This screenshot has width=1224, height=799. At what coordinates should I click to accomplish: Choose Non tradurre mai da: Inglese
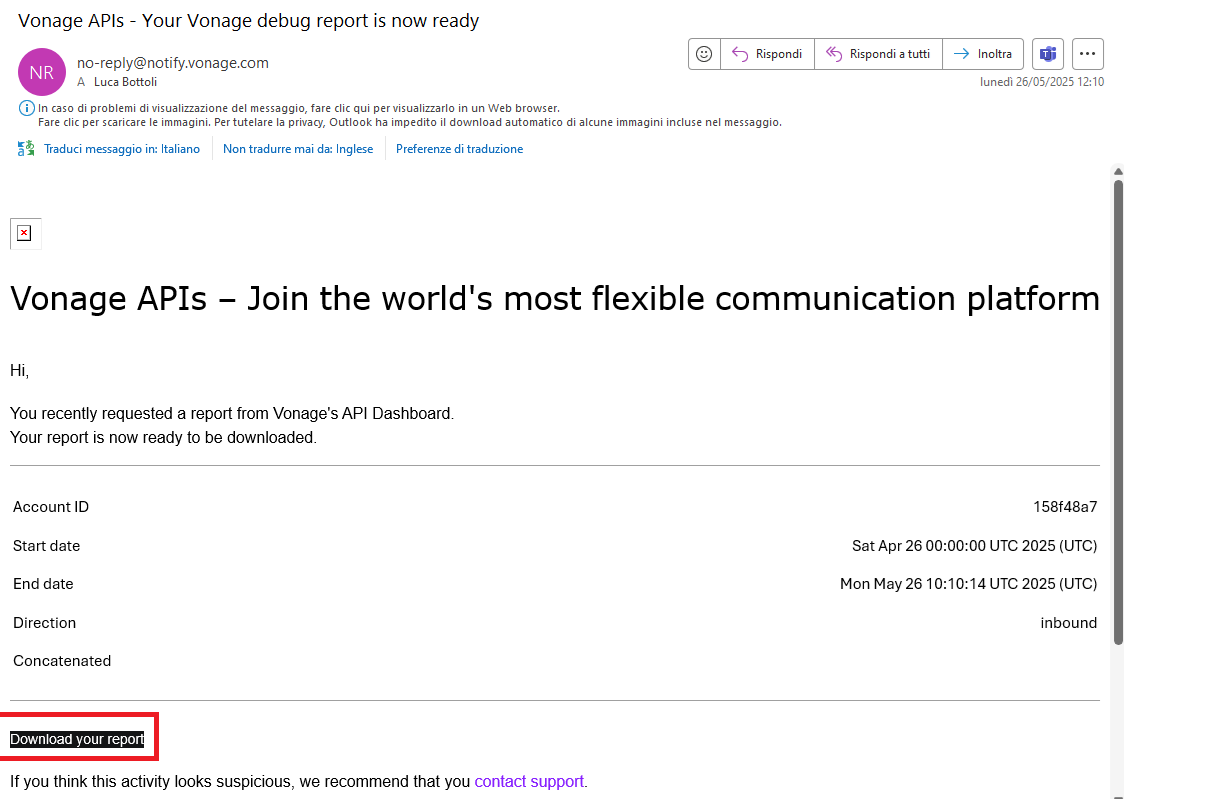click(298, 149)
